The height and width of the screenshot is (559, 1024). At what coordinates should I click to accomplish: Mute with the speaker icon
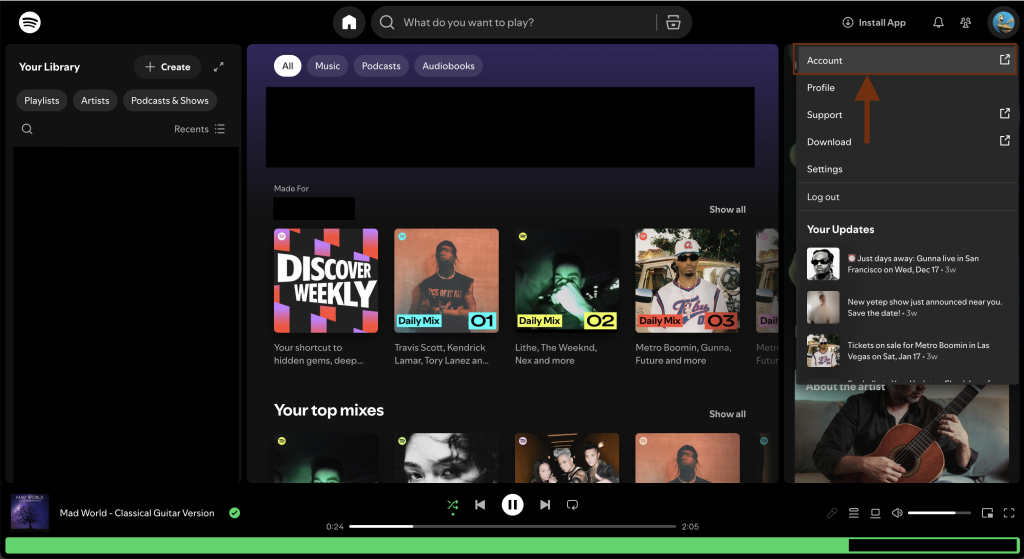pyautogui.click(x=897, y=513)
